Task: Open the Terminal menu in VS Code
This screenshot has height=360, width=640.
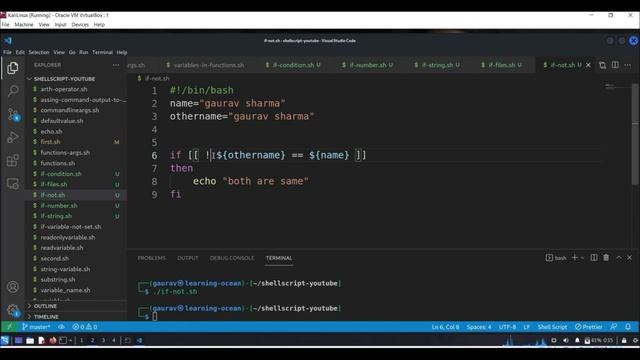Action: pos(102,52)
